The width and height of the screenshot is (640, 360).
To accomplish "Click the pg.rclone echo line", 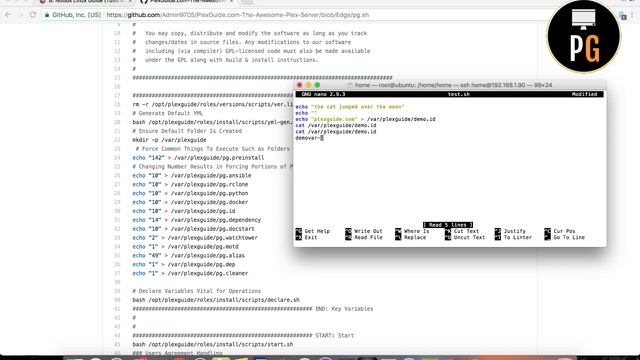I will click(x=190, y=184).
